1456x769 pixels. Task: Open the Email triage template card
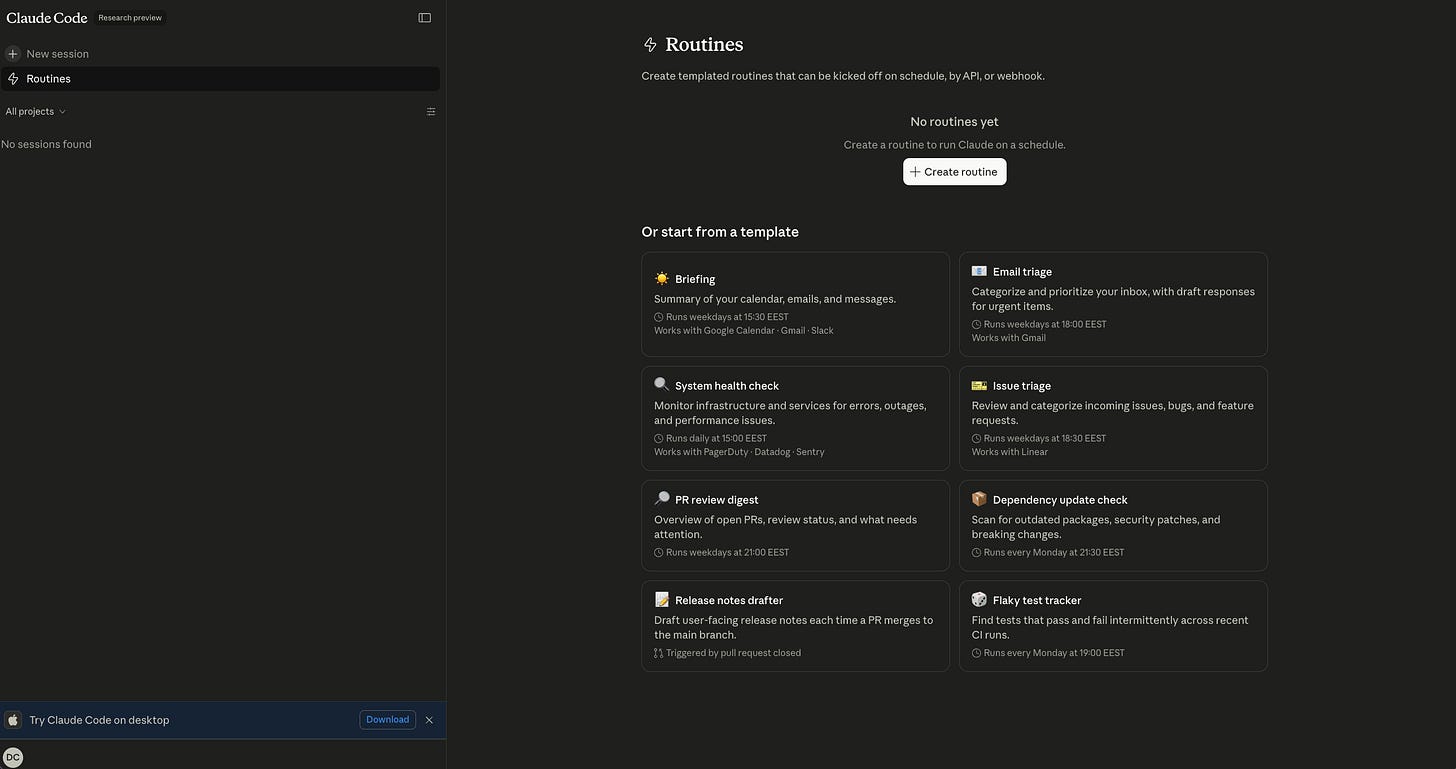pos(1113,304)
